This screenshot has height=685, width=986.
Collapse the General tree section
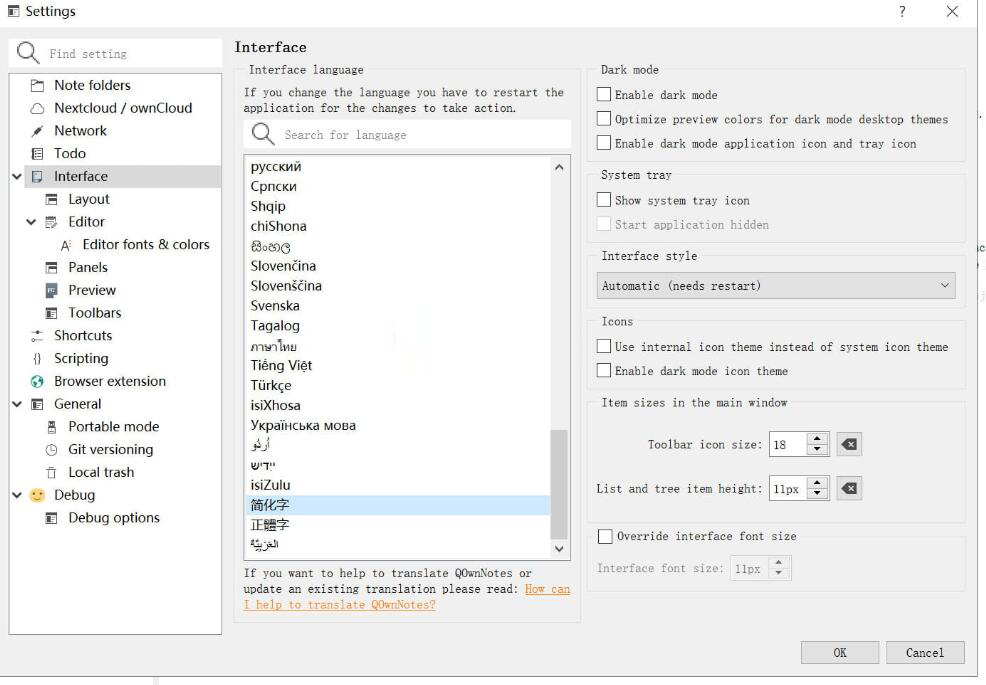click(17, 404)
